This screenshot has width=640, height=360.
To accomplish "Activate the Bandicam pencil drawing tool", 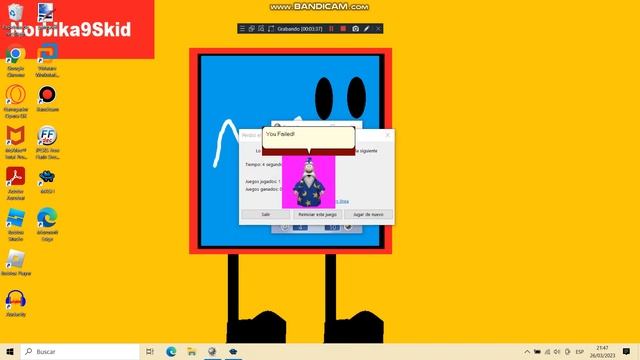I will (x=367, y=29).
